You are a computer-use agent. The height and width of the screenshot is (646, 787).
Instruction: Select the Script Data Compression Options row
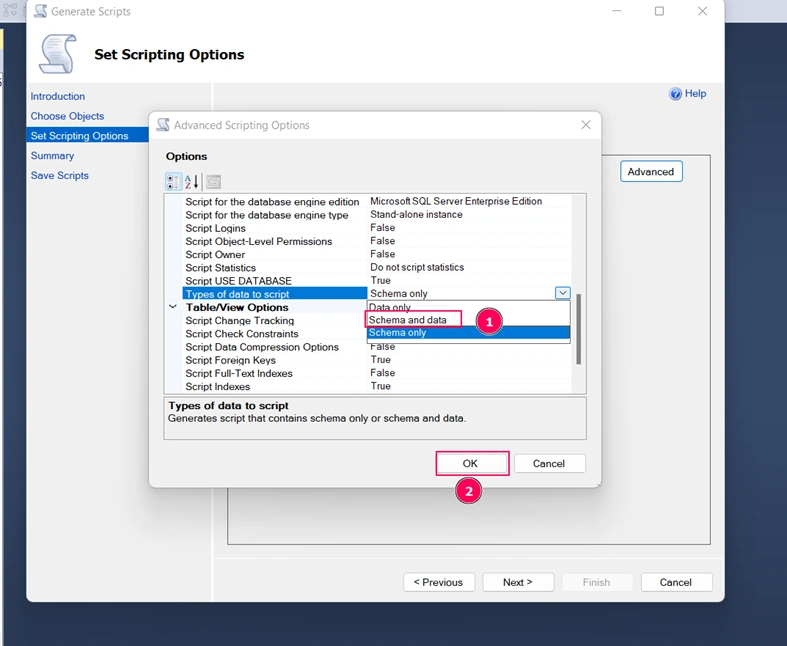275,347
